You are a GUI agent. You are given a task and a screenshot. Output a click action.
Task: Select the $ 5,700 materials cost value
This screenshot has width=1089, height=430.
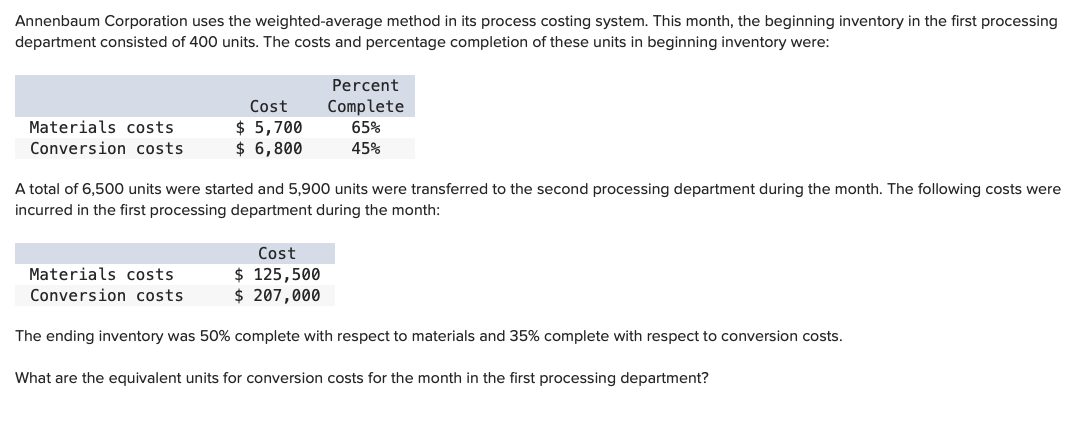click(x=269, y=127)
